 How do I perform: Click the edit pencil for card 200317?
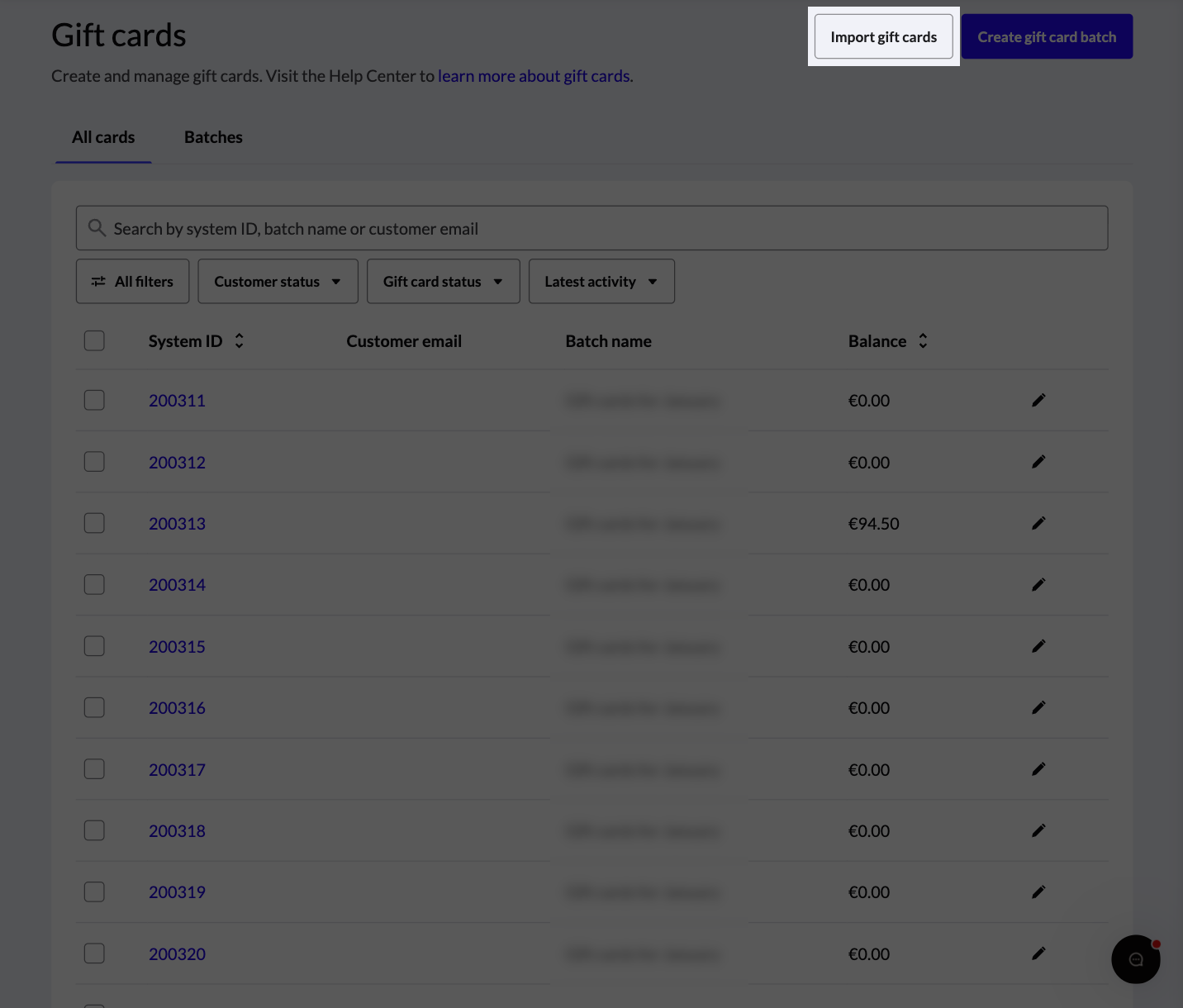[1038, 769]
